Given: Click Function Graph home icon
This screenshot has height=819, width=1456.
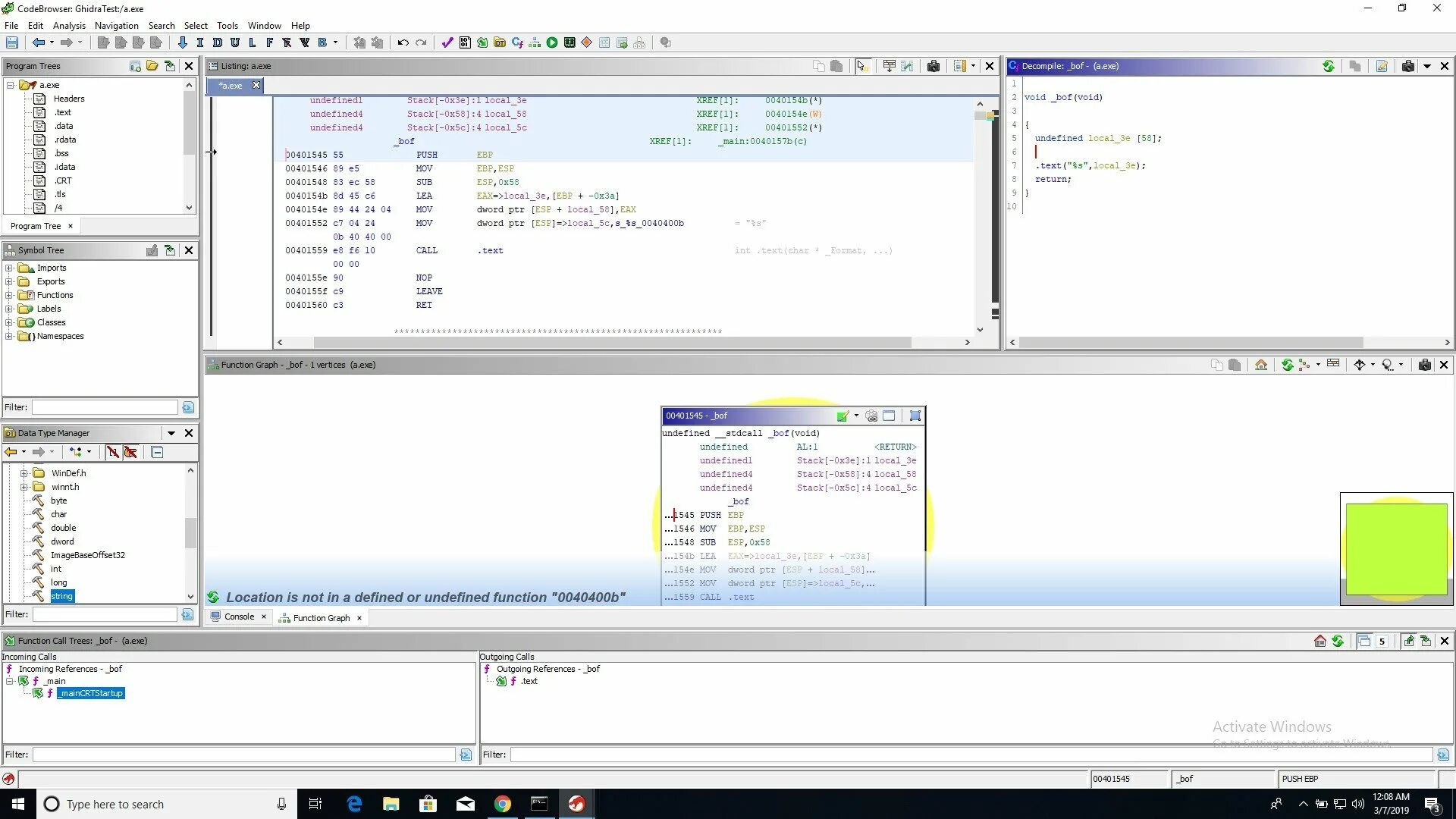Looking at the screenshot, I should click(x=1261, y=365).
